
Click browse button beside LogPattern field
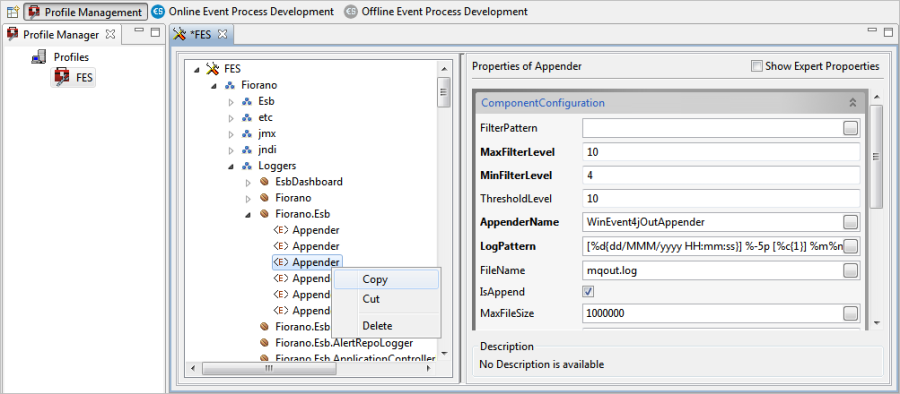[851, 246]
